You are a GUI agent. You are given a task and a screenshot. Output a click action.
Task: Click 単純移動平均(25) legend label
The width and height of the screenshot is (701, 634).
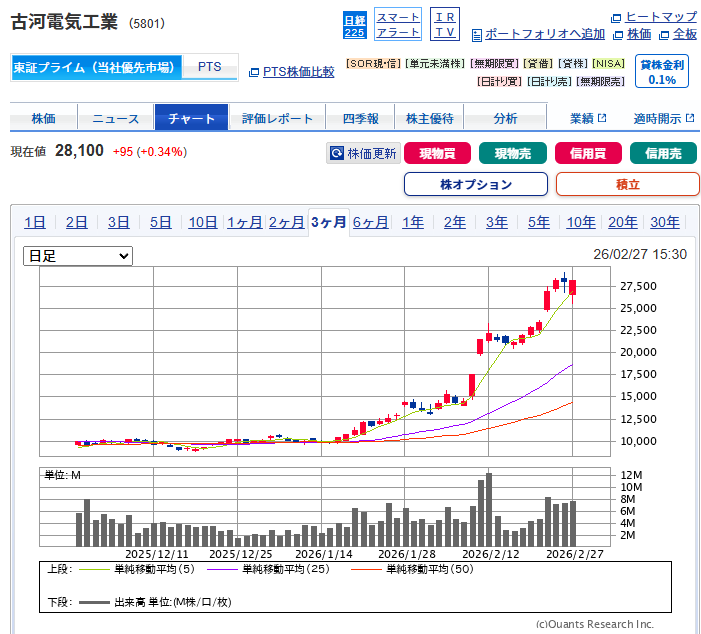coord(286,569)
